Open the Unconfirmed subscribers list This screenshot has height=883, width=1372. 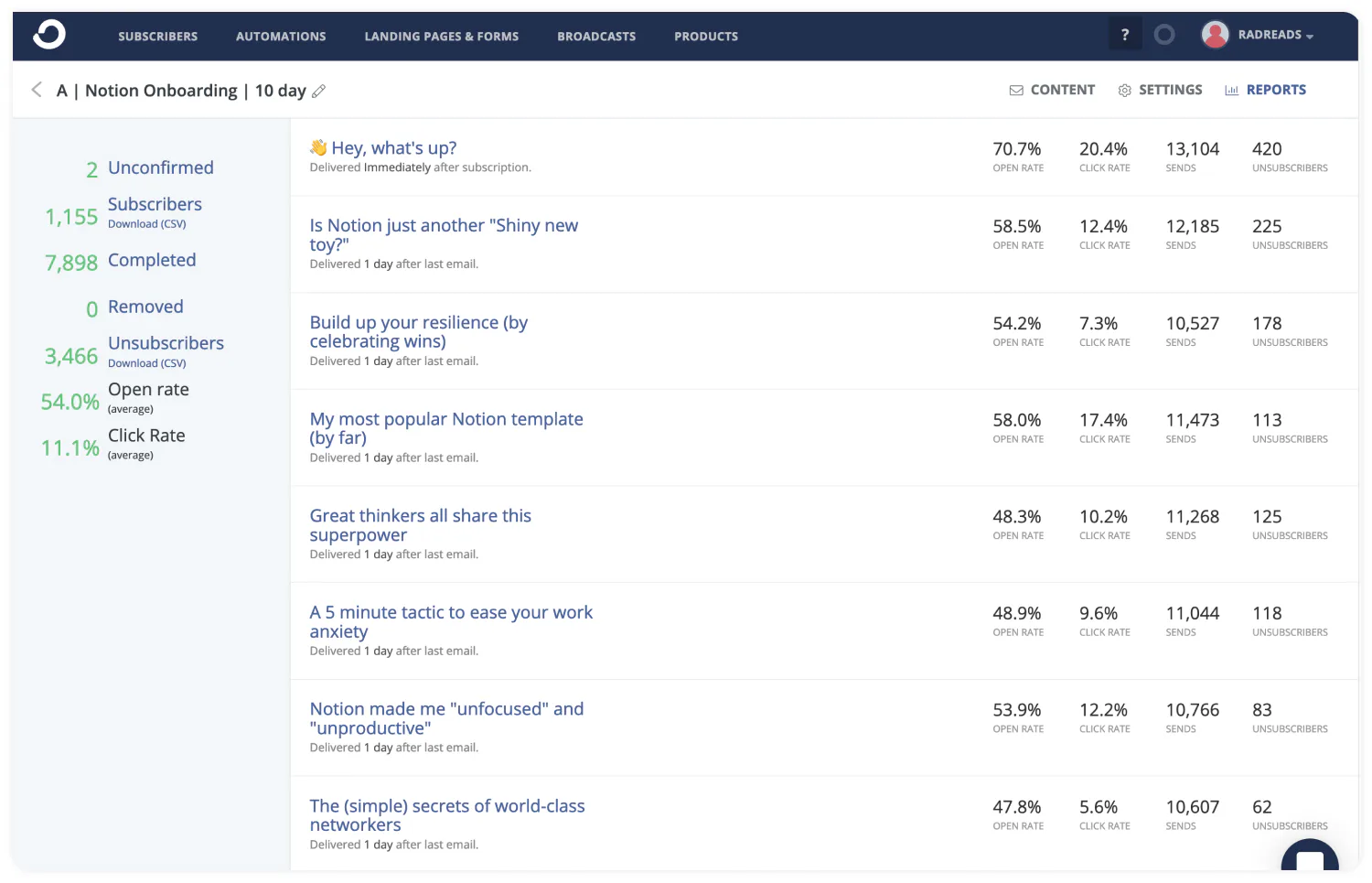(x=161, y=167)
